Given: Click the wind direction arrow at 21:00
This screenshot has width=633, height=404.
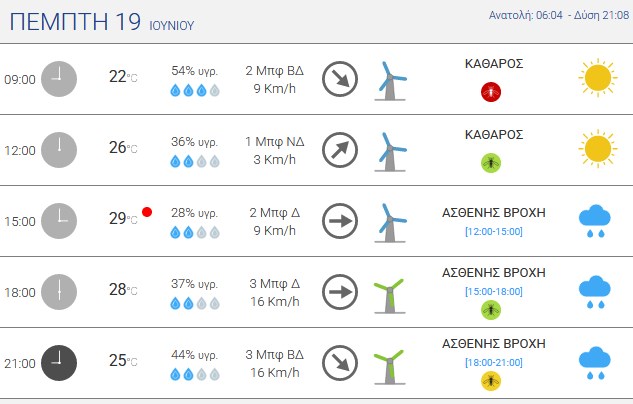Looking at the screenshot, I should (340, 363).
